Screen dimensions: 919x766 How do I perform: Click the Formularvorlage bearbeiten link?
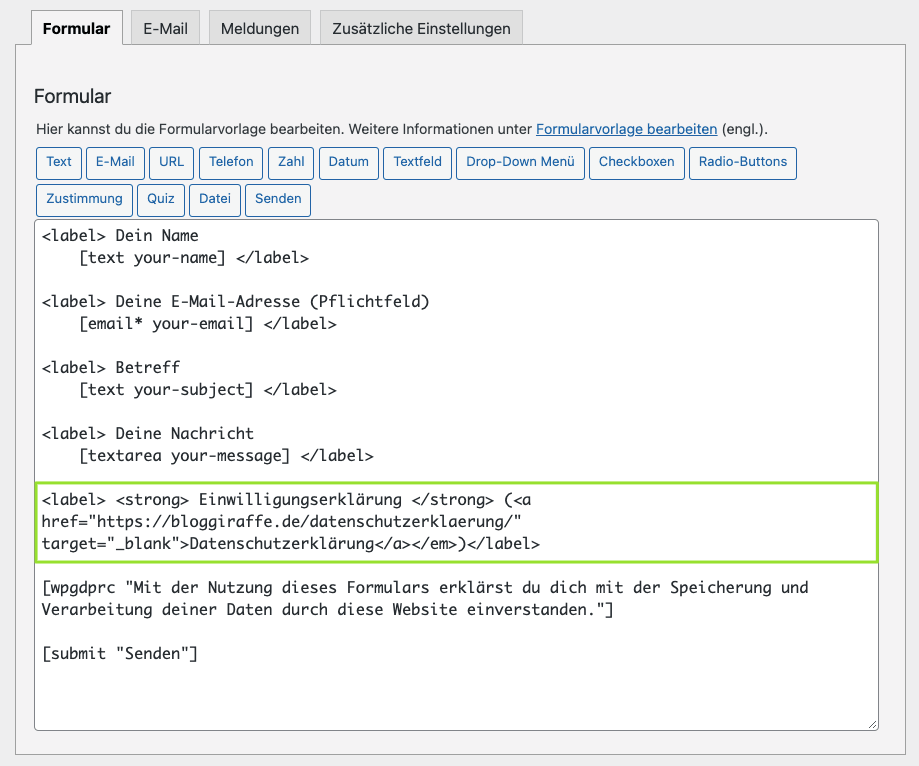tap(626, 129)
